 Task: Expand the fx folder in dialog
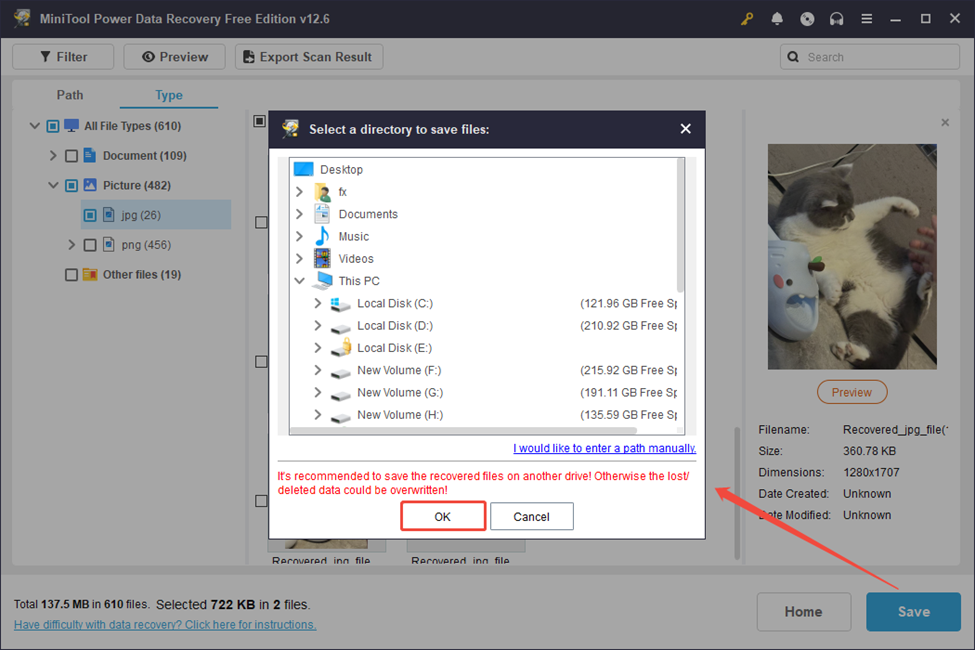[300, 192]
